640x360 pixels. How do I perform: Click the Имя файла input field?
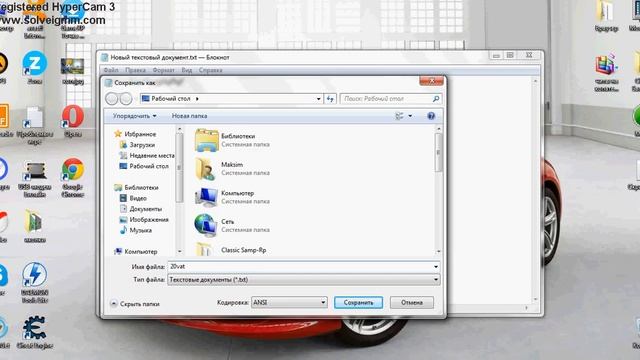coord(300,266)
